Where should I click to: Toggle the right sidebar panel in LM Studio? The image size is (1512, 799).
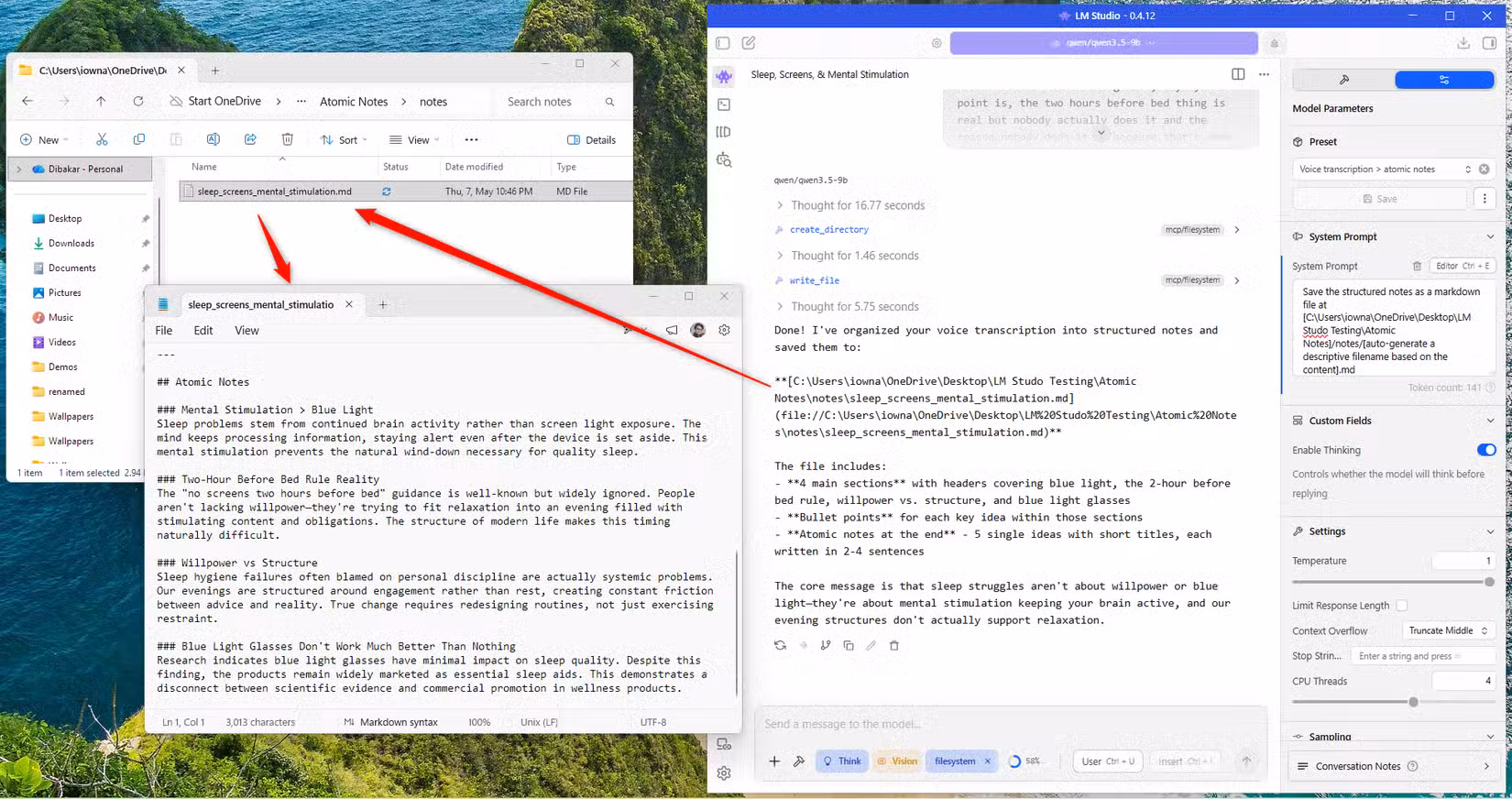1489,43
